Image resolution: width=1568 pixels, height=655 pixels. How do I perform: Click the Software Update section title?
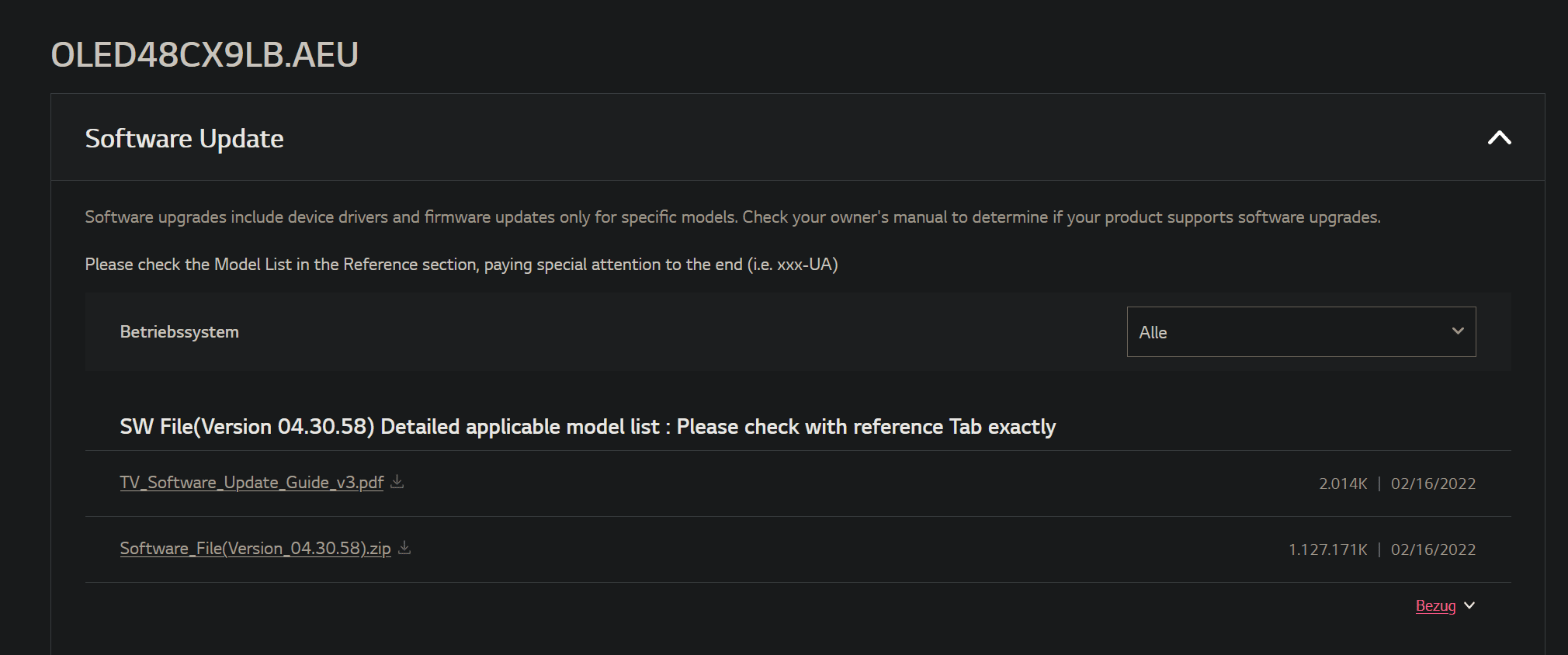click(184, 139)
